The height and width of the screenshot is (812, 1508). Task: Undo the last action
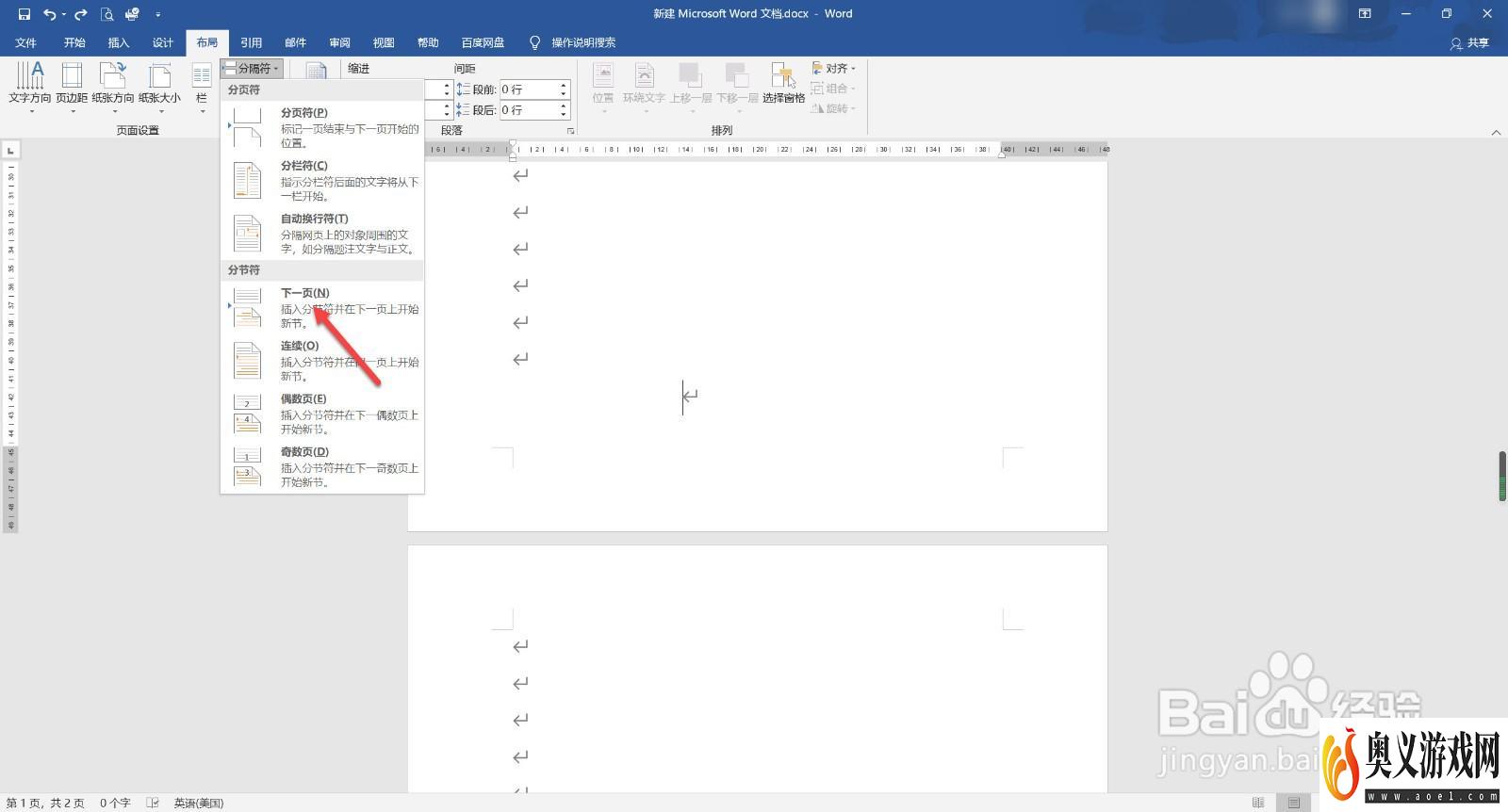[x=49, y=14]
